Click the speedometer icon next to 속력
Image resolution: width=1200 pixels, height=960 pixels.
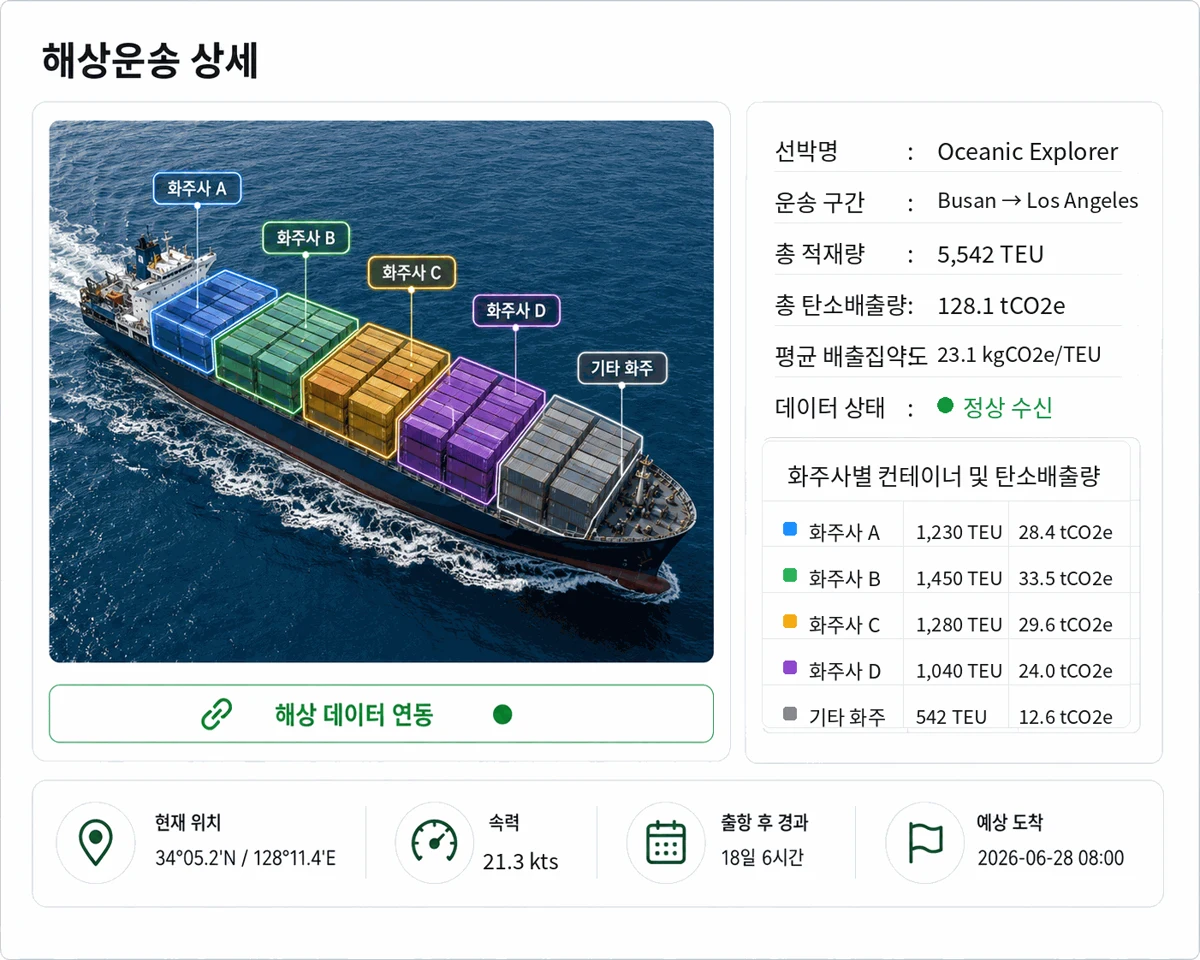click(x=434, y=842)
